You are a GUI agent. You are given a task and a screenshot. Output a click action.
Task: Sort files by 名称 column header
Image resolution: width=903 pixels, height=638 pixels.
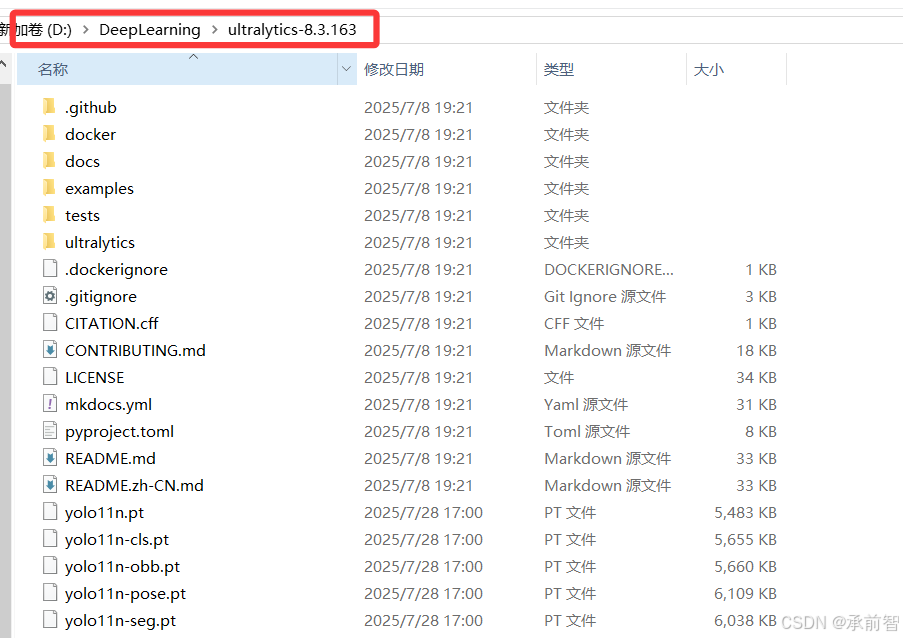coord(177,69)
